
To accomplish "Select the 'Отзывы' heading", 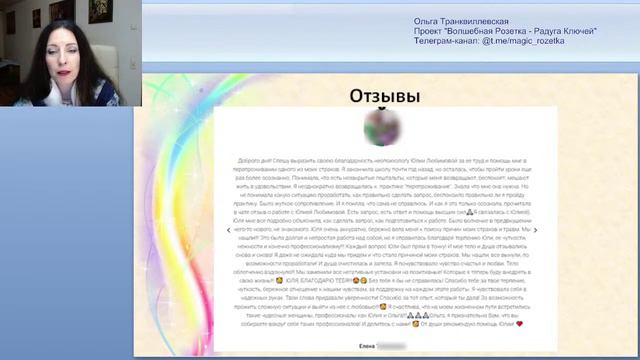I will (384, 96).
